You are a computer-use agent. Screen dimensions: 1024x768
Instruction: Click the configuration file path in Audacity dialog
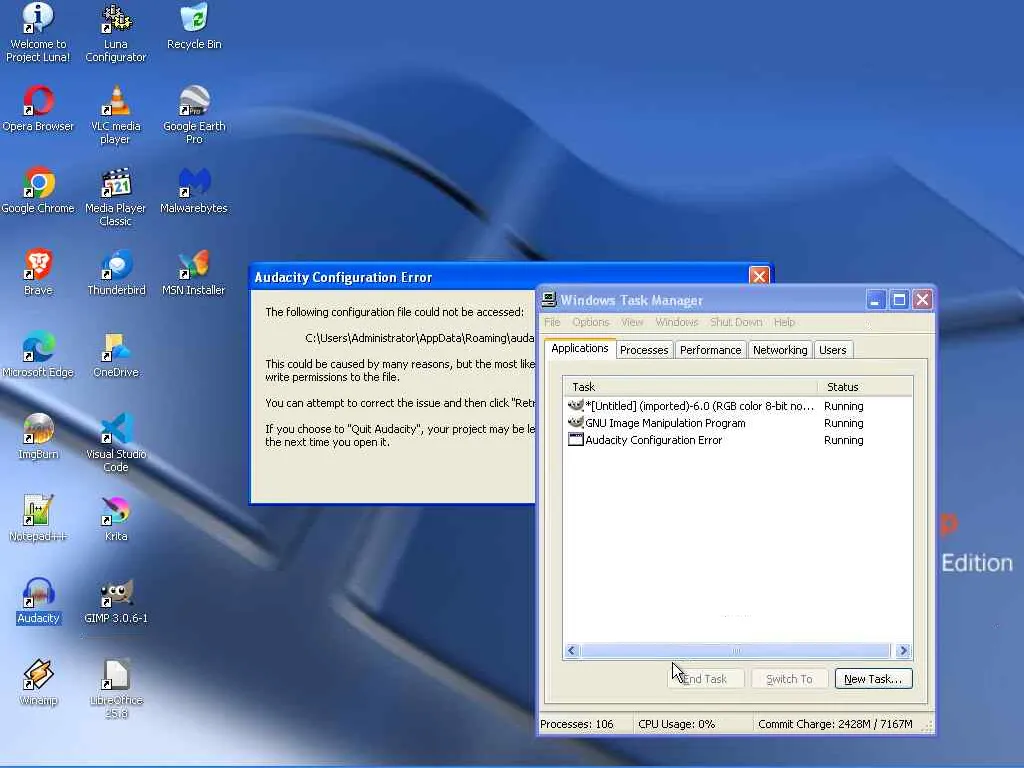click(419, 338)
